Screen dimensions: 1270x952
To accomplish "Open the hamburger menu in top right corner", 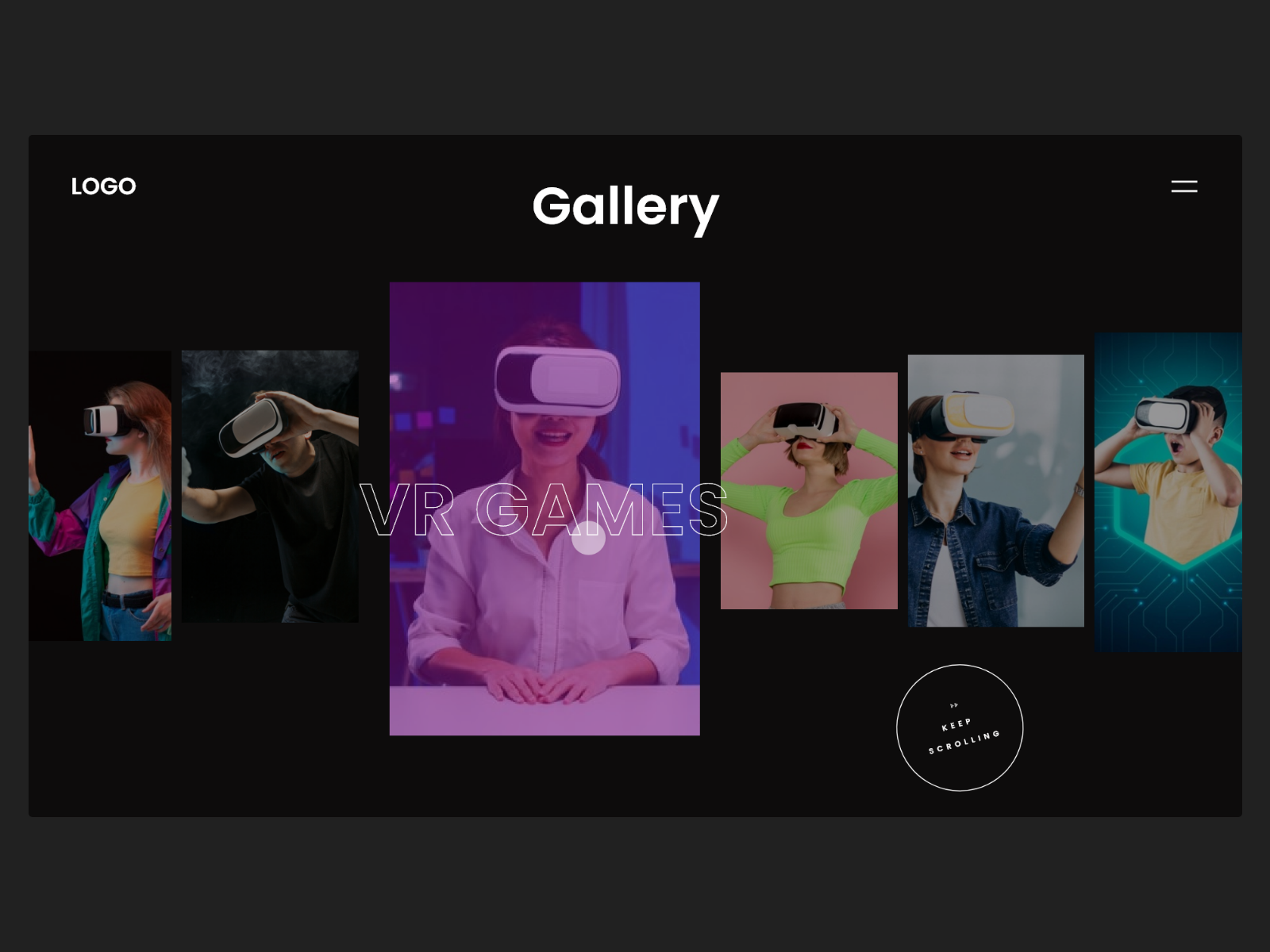I will [x=1184, y=186].
